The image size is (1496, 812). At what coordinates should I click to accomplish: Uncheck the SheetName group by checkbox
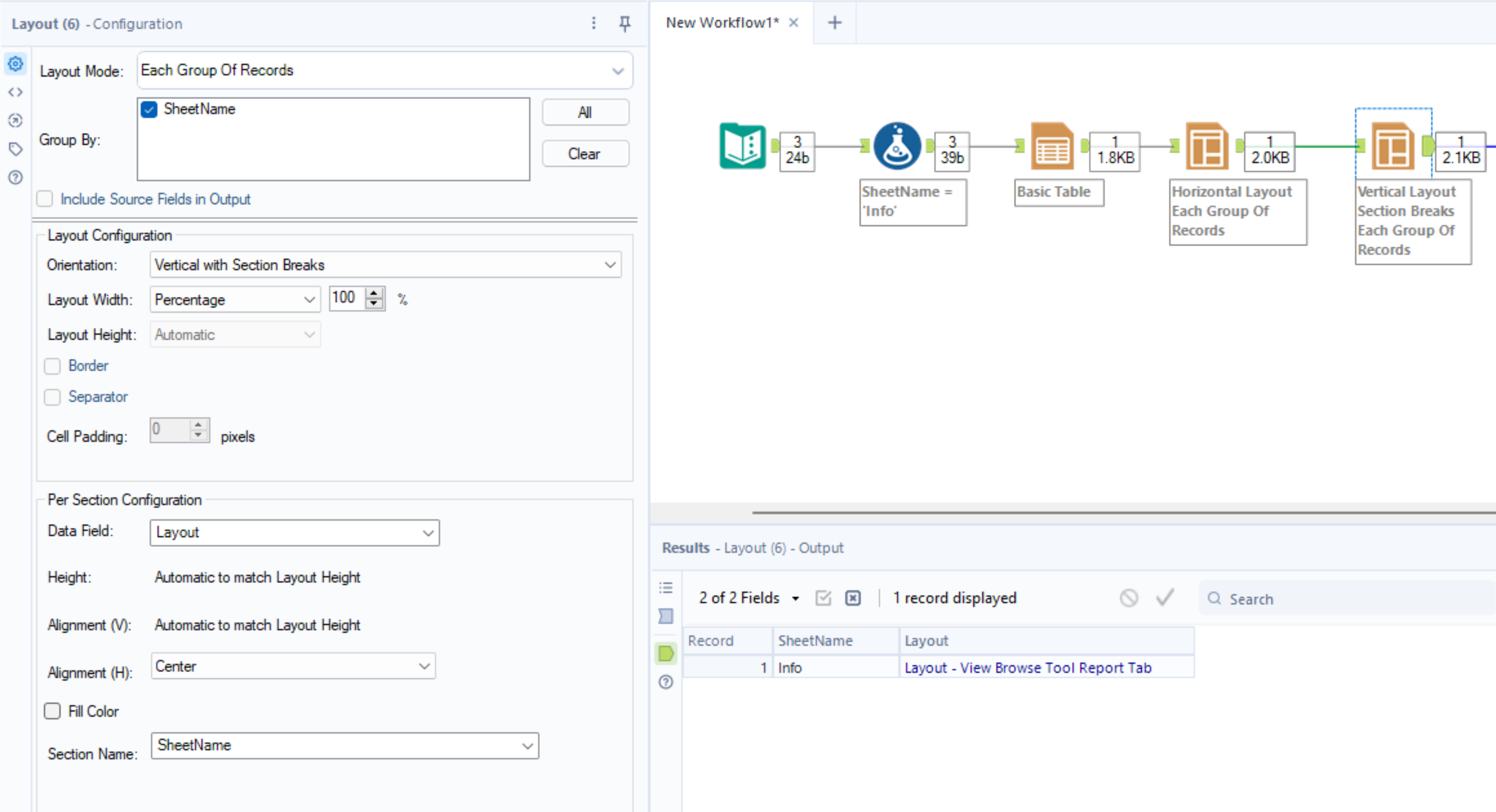click(x=149, y=109)
